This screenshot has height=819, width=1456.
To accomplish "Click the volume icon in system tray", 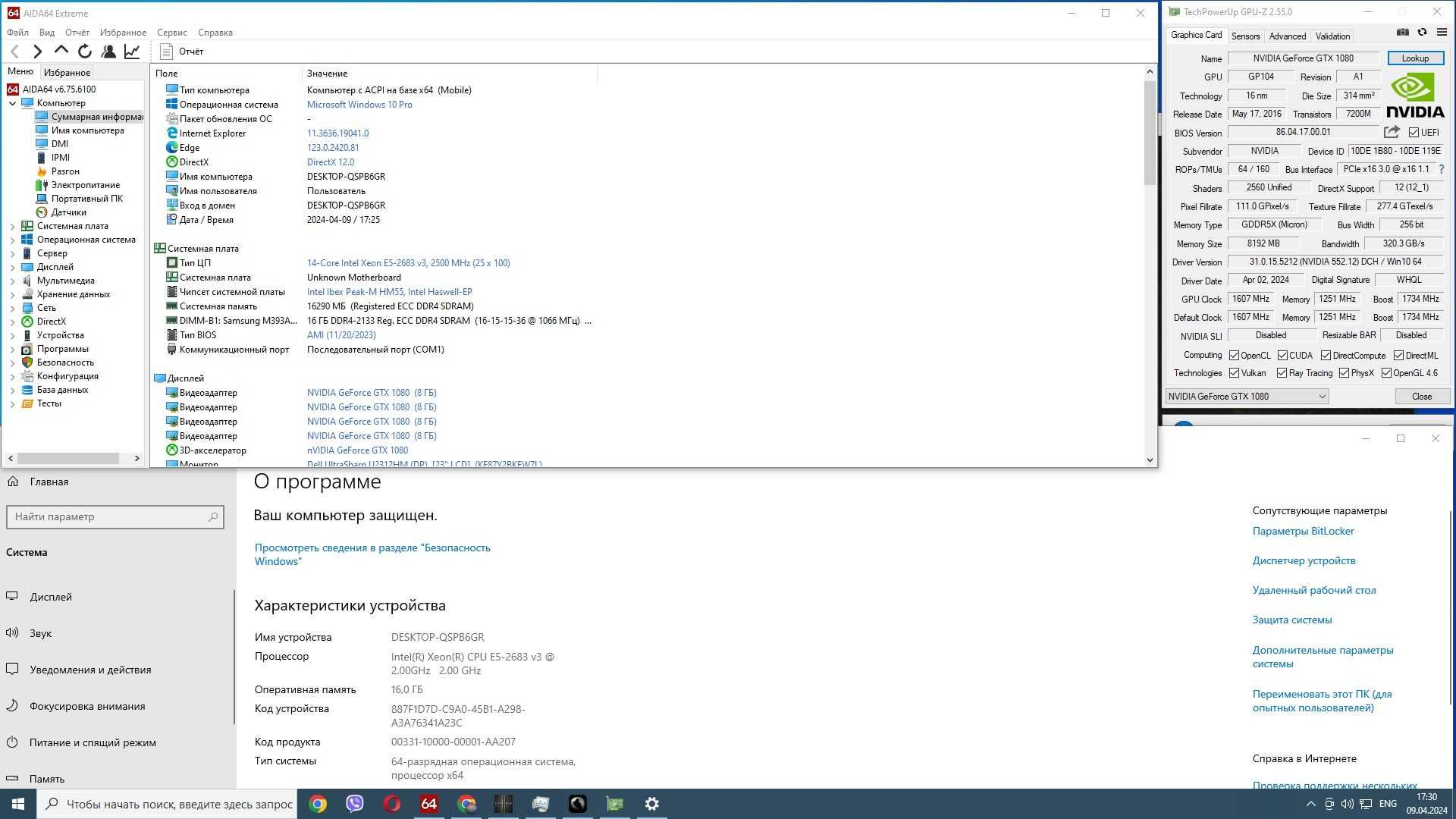I will (1348, 804).
